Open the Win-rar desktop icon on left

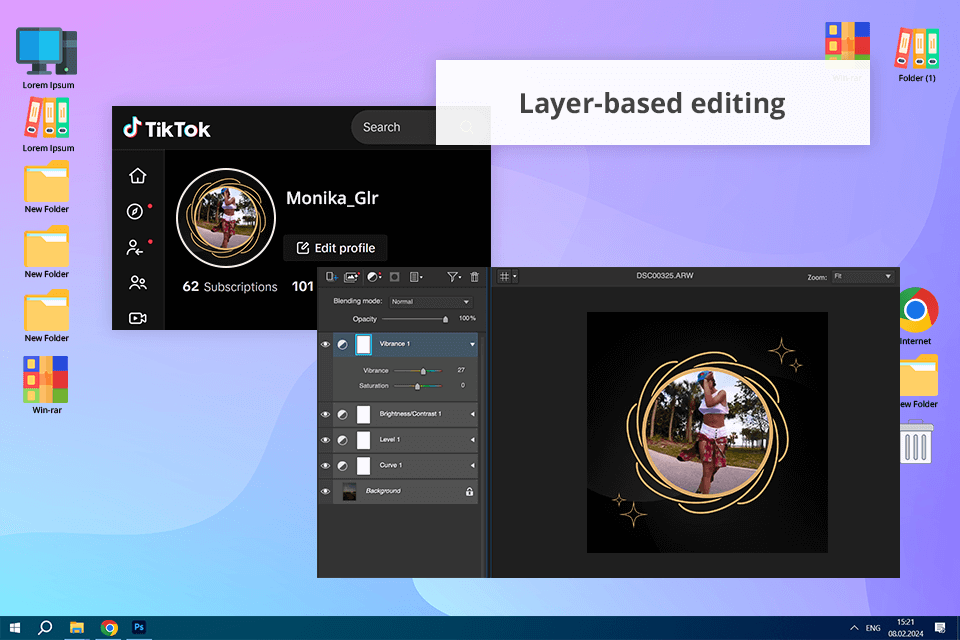point(47,386)
